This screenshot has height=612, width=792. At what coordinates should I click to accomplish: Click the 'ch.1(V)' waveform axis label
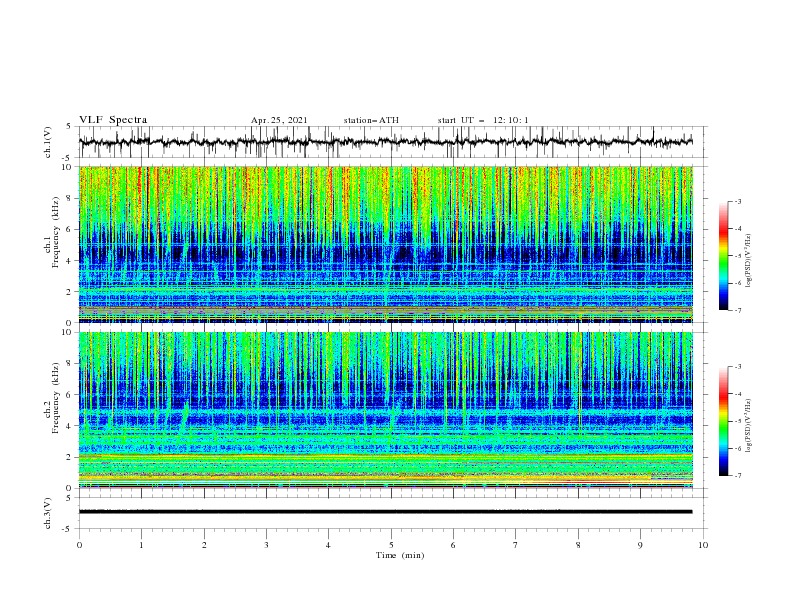(x=48, y=142)
